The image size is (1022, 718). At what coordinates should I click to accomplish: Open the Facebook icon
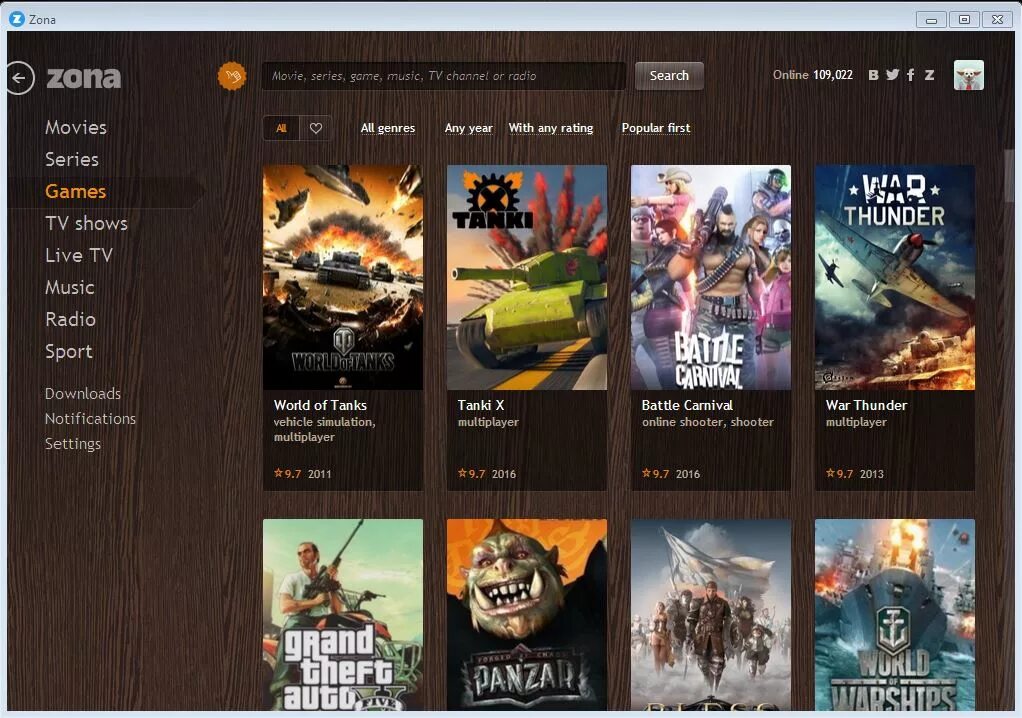911,75
